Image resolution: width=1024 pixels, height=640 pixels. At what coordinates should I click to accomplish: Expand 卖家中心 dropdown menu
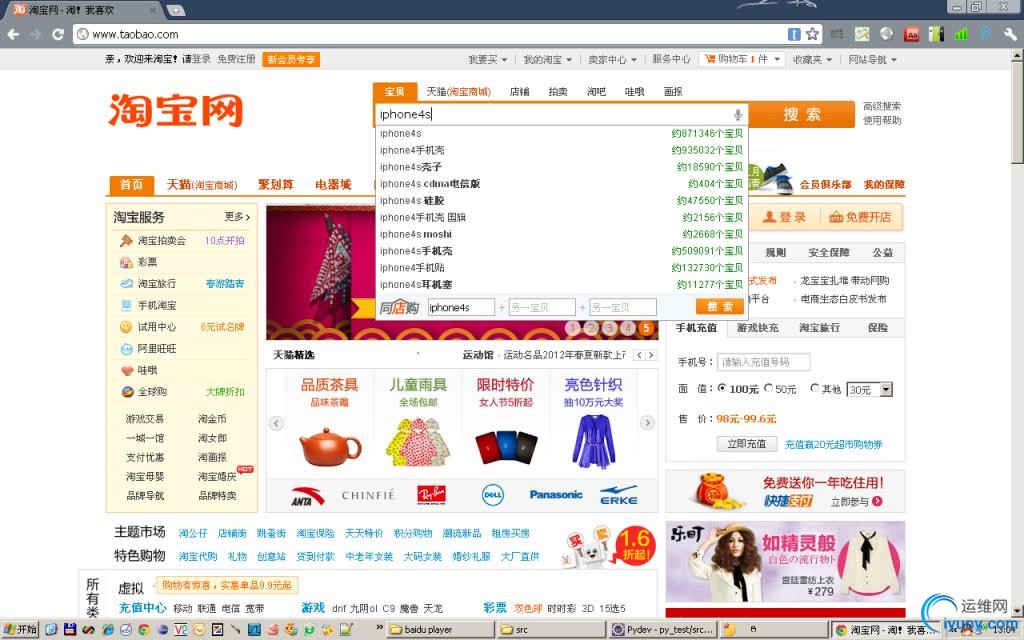coord(612,59)
